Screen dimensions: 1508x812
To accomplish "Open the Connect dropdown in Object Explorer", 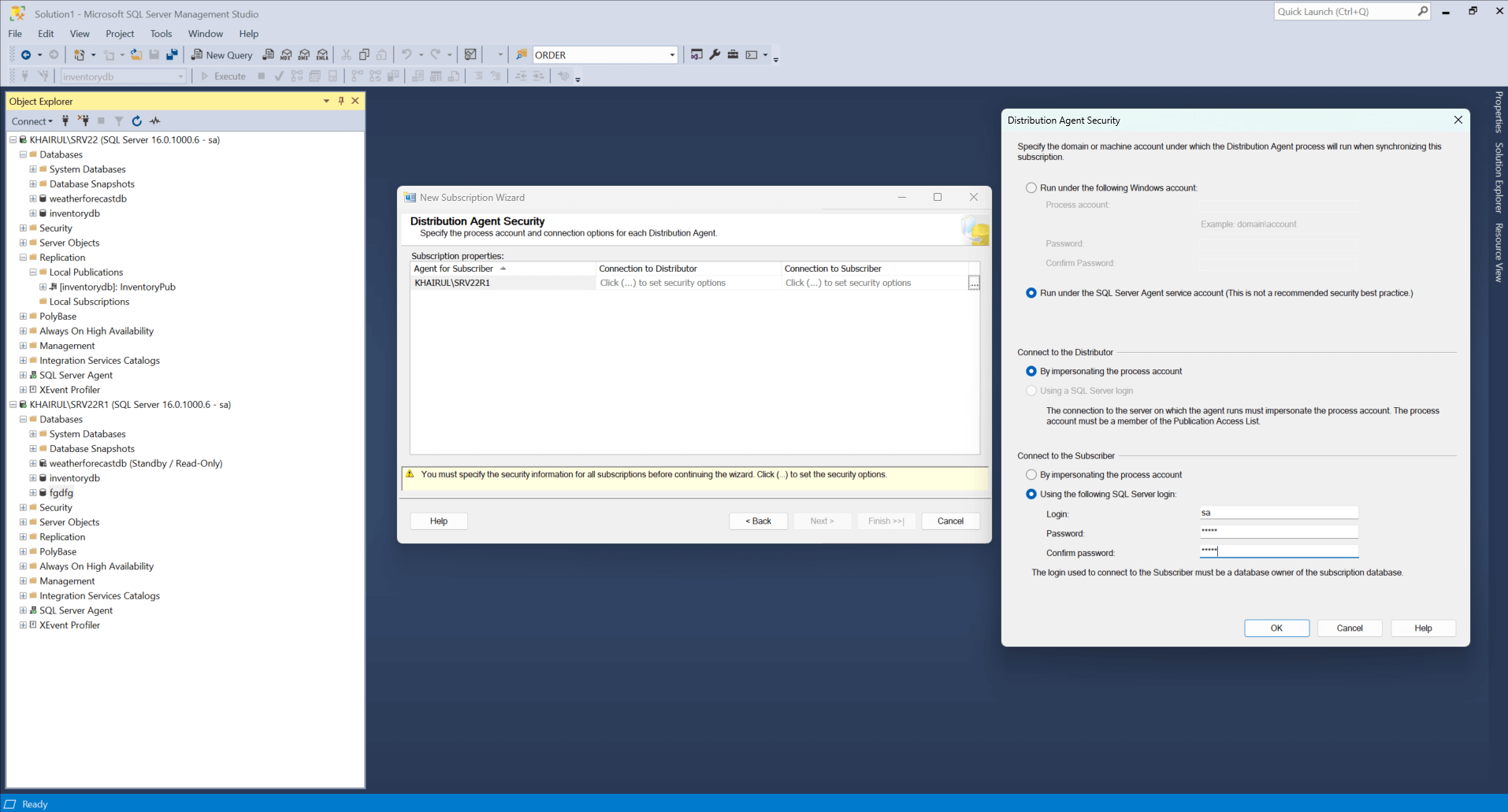I will tap(32, 121).
